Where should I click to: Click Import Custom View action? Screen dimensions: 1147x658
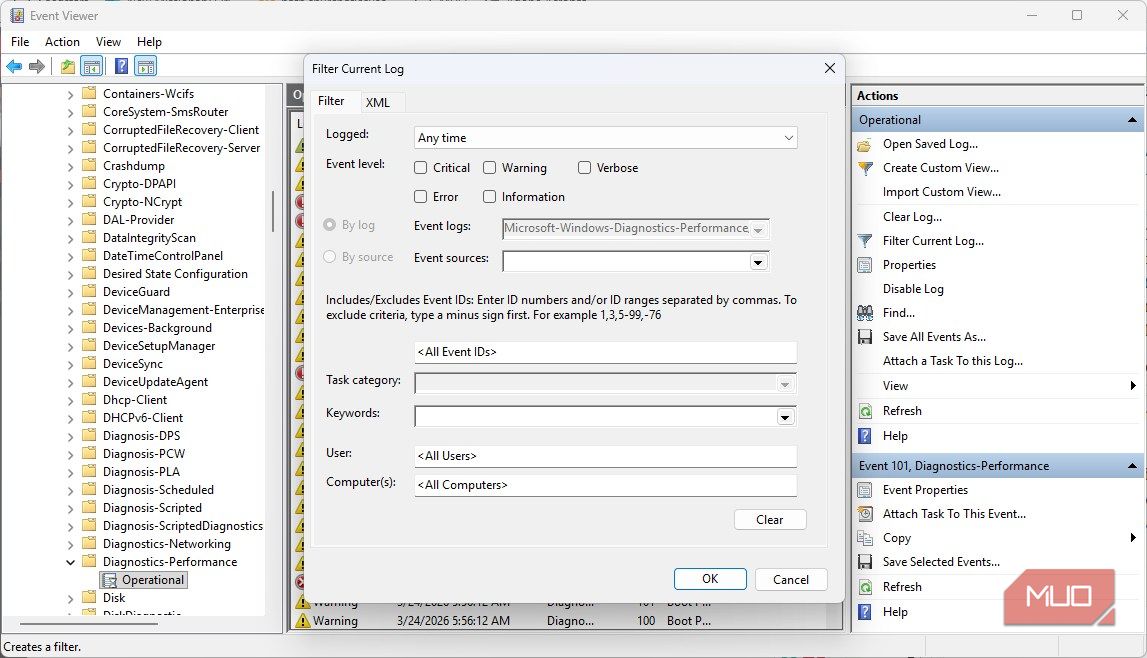941,192
